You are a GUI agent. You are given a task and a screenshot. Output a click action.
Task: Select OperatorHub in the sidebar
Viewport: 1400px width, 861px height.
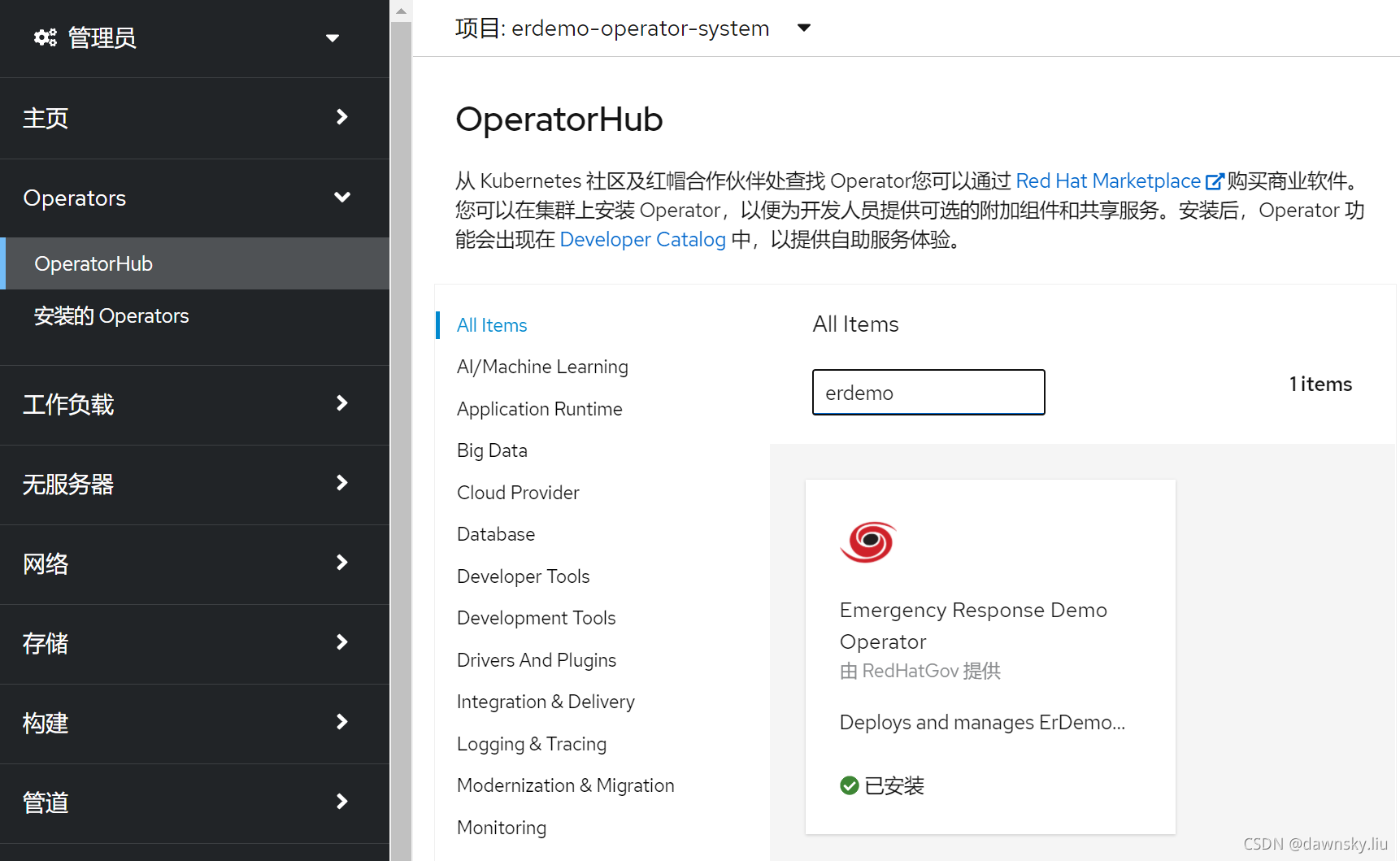click(x=195, y=263)
